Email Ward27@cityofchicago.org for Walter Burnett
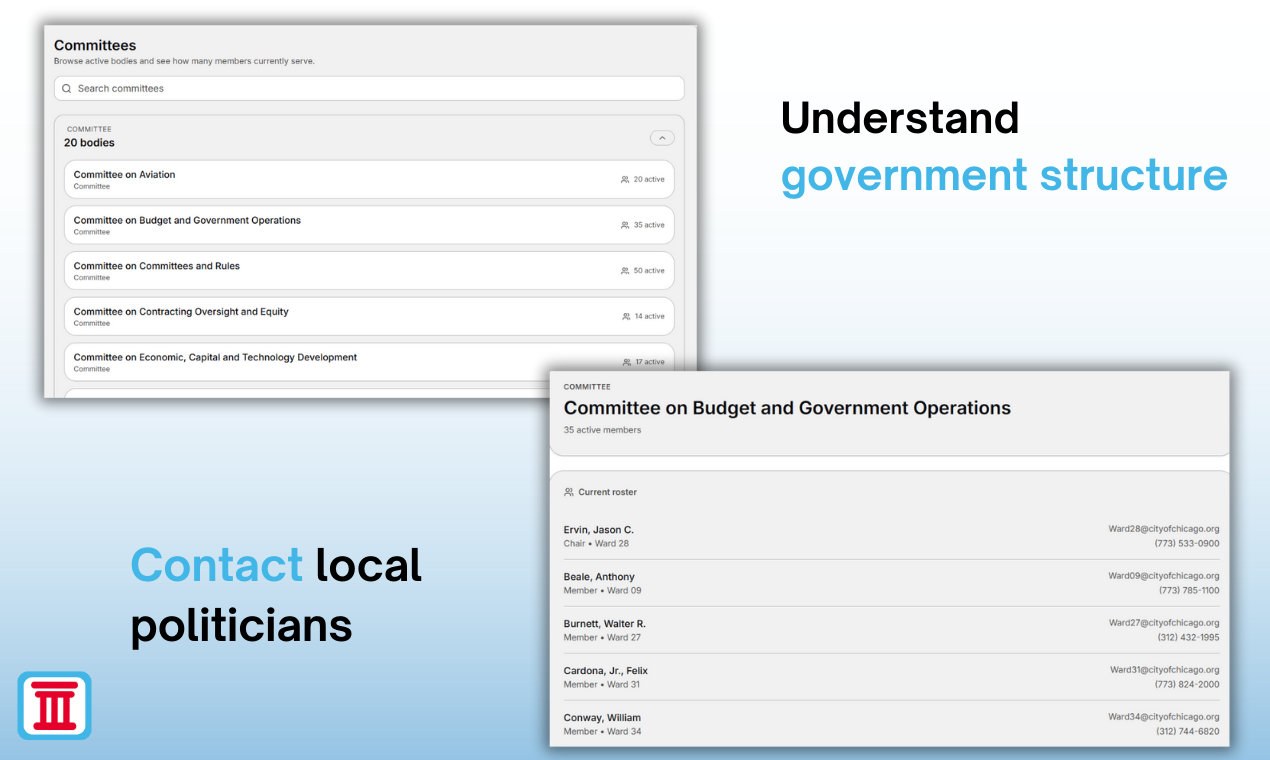Viewport: 1270px width, 760px height. (1163, 623)
